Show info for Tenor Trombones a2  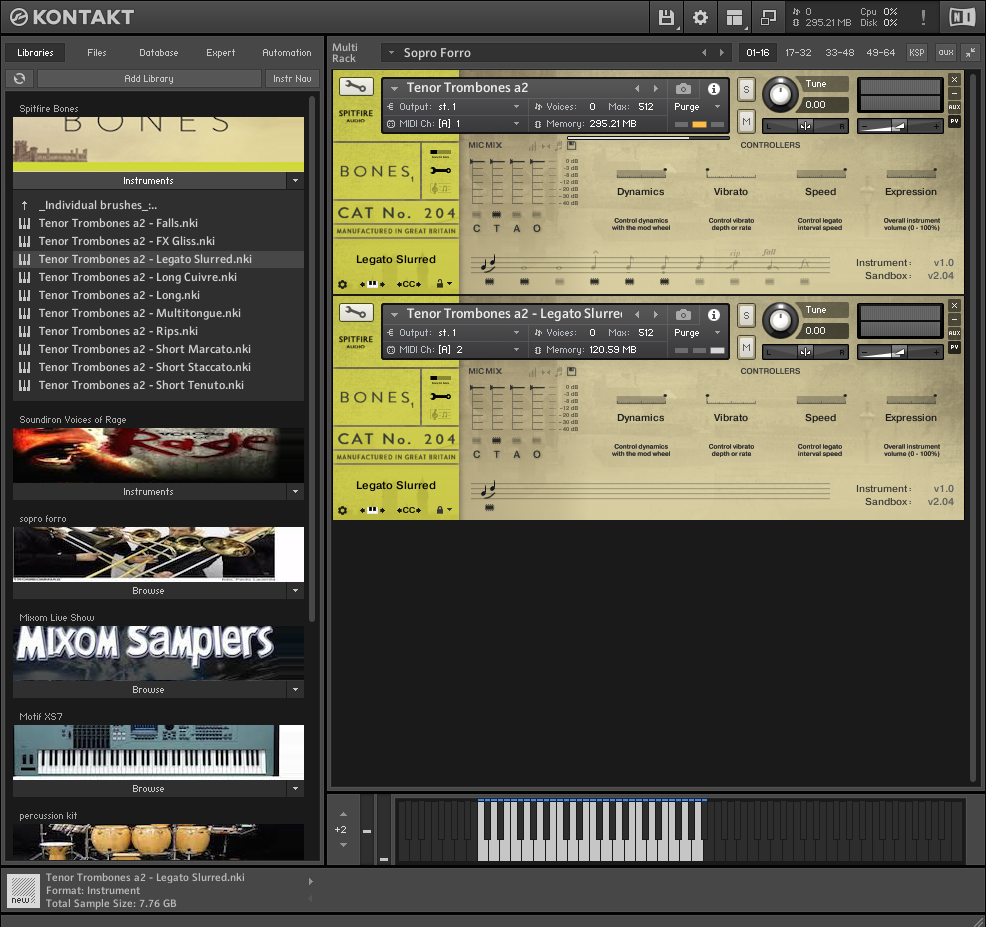pyautogui.click(x=714, y=89)
